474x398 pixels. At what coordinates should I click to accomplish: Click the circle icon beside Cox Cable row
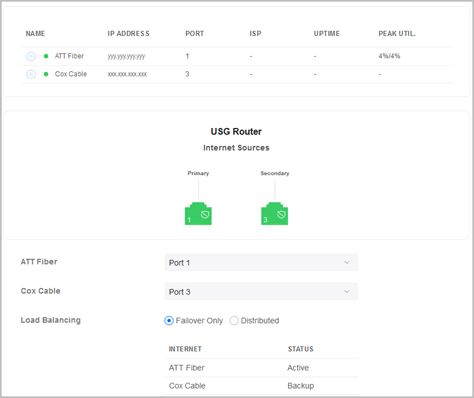tap(31, 74)
